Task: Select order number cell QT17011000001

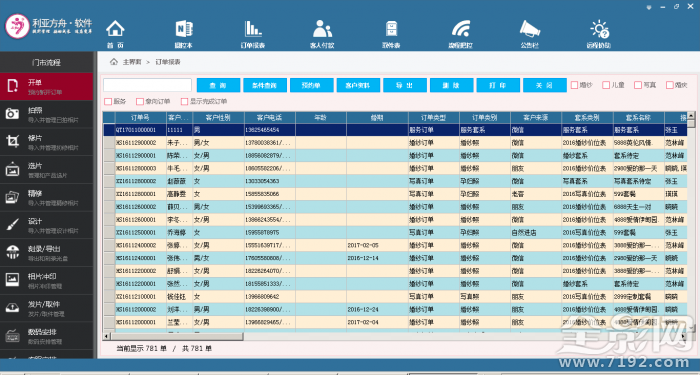Action: [141, 130]
